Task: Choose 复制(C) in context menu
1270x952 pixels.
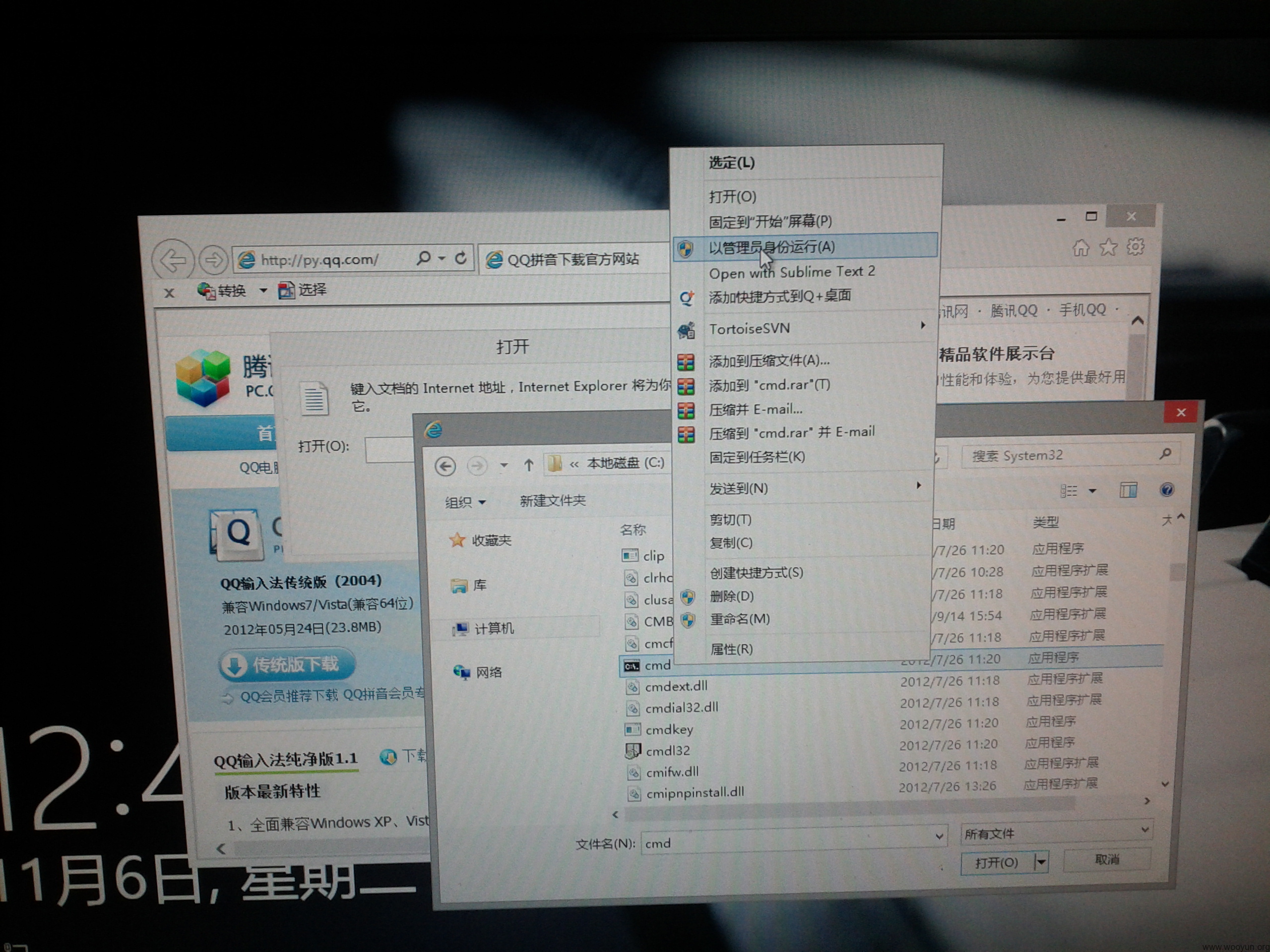Action: (804, 542)
